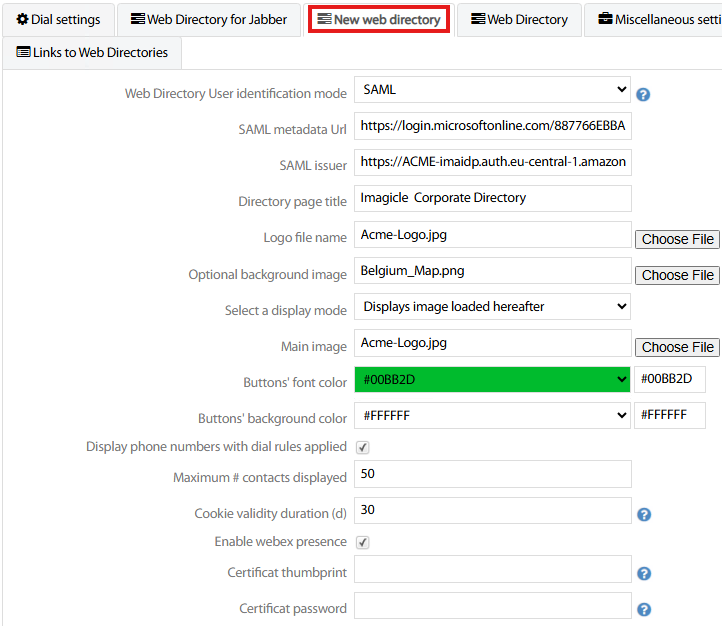
Task: Expand Buttons' background color dropdown
Action: pos(492,415)
